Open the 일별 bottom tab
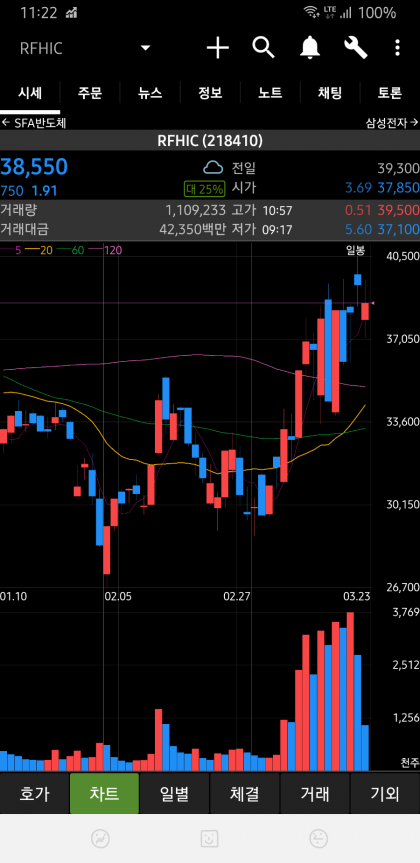The height and width of the screenshot is (863, 420). point(174,794)
